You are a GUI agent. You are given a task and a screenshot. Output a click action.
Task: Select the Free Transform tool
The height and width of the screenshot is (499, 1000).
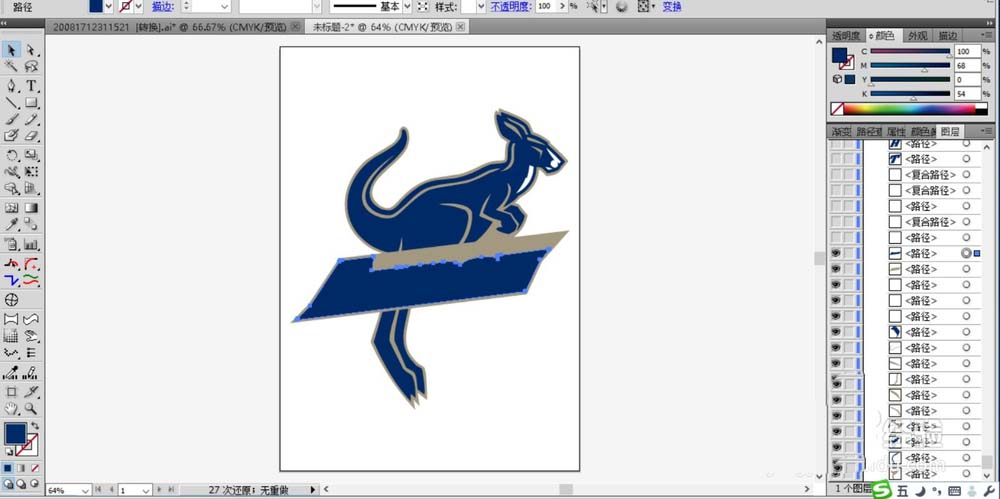[31, 172]
